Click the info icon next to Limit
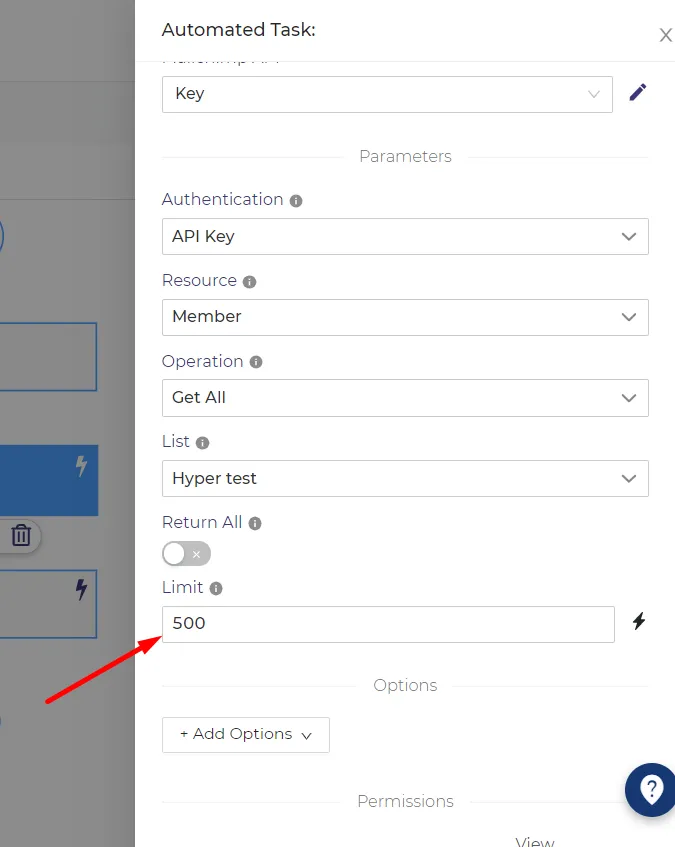Screen dimensions: 675x847 pyautogui.click(x=216, y=588)
